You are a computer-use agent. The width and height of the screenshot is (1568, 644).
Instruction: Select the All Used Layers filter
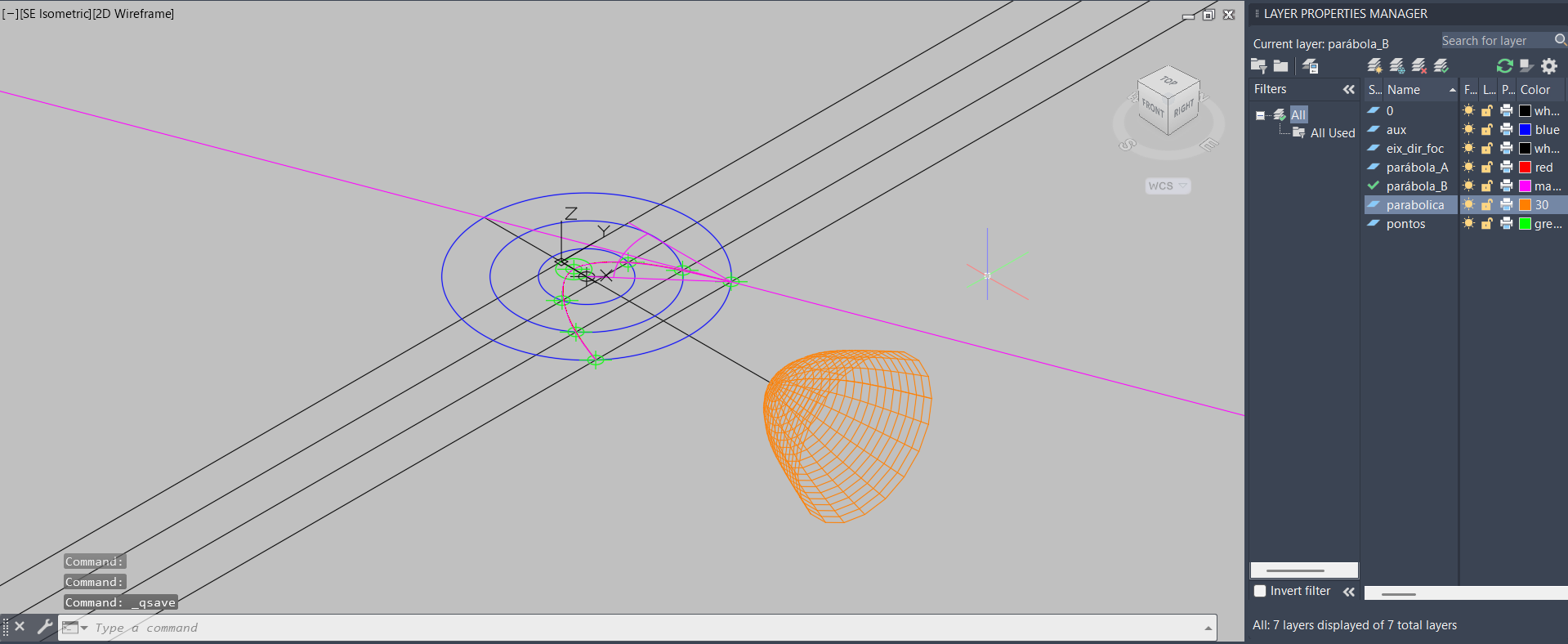pyautogui.click(x=1333, y=132)
